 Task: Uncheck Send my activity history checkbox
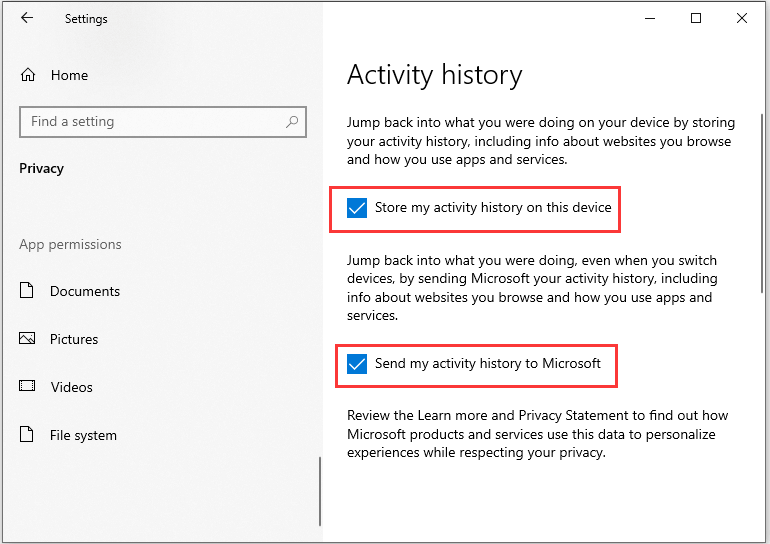coord(357,364)
